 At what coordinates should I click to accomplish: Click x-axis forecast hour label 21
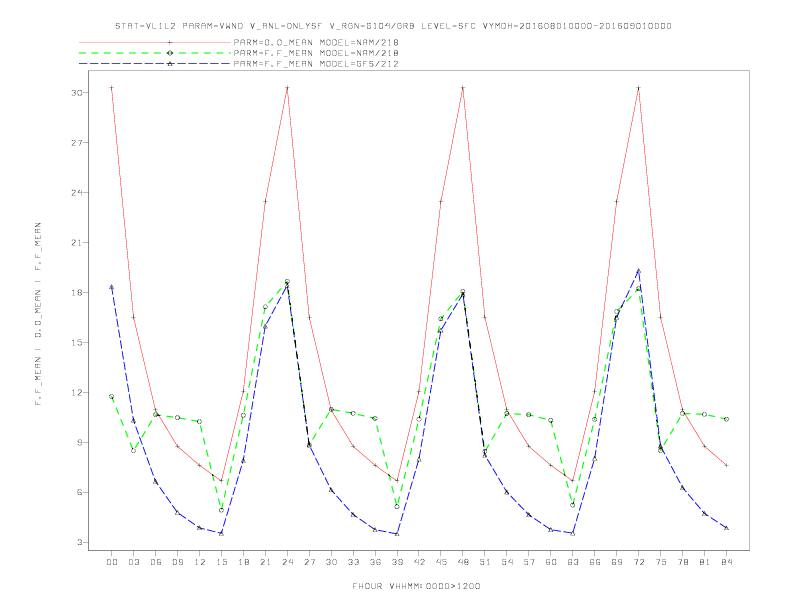pos(266,562)
